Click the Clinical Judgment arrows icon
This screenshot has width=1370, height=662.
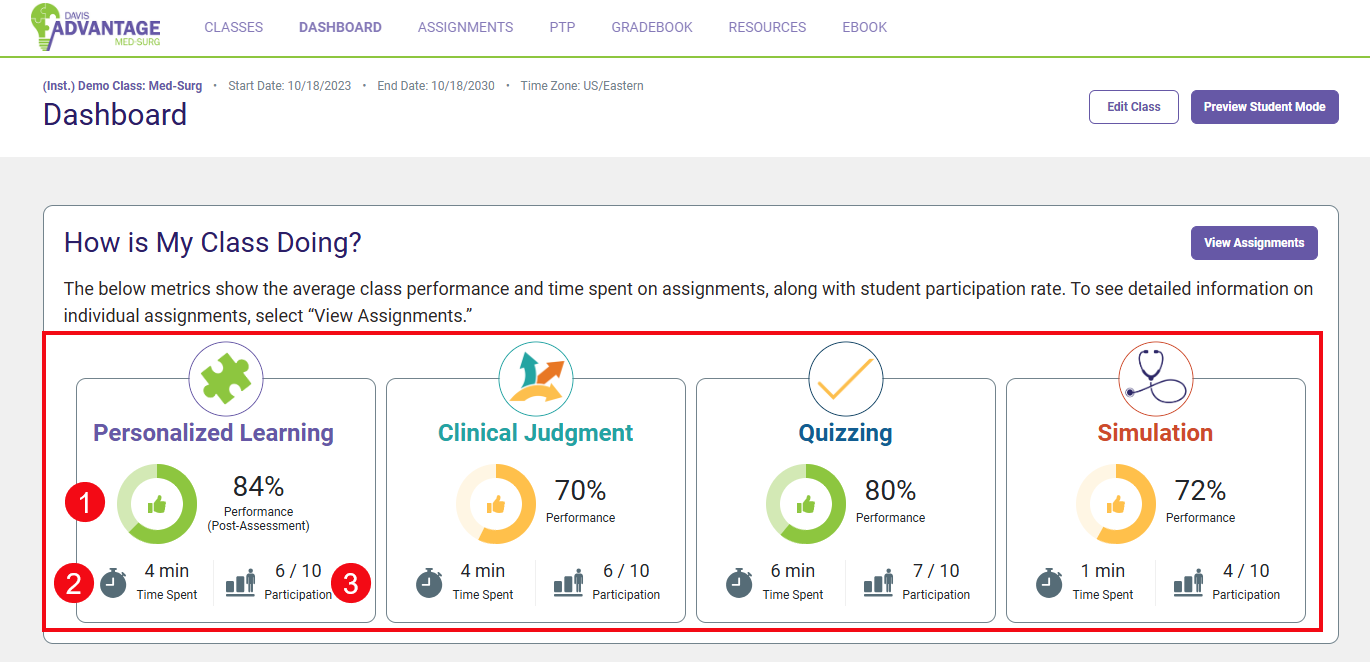535,378
